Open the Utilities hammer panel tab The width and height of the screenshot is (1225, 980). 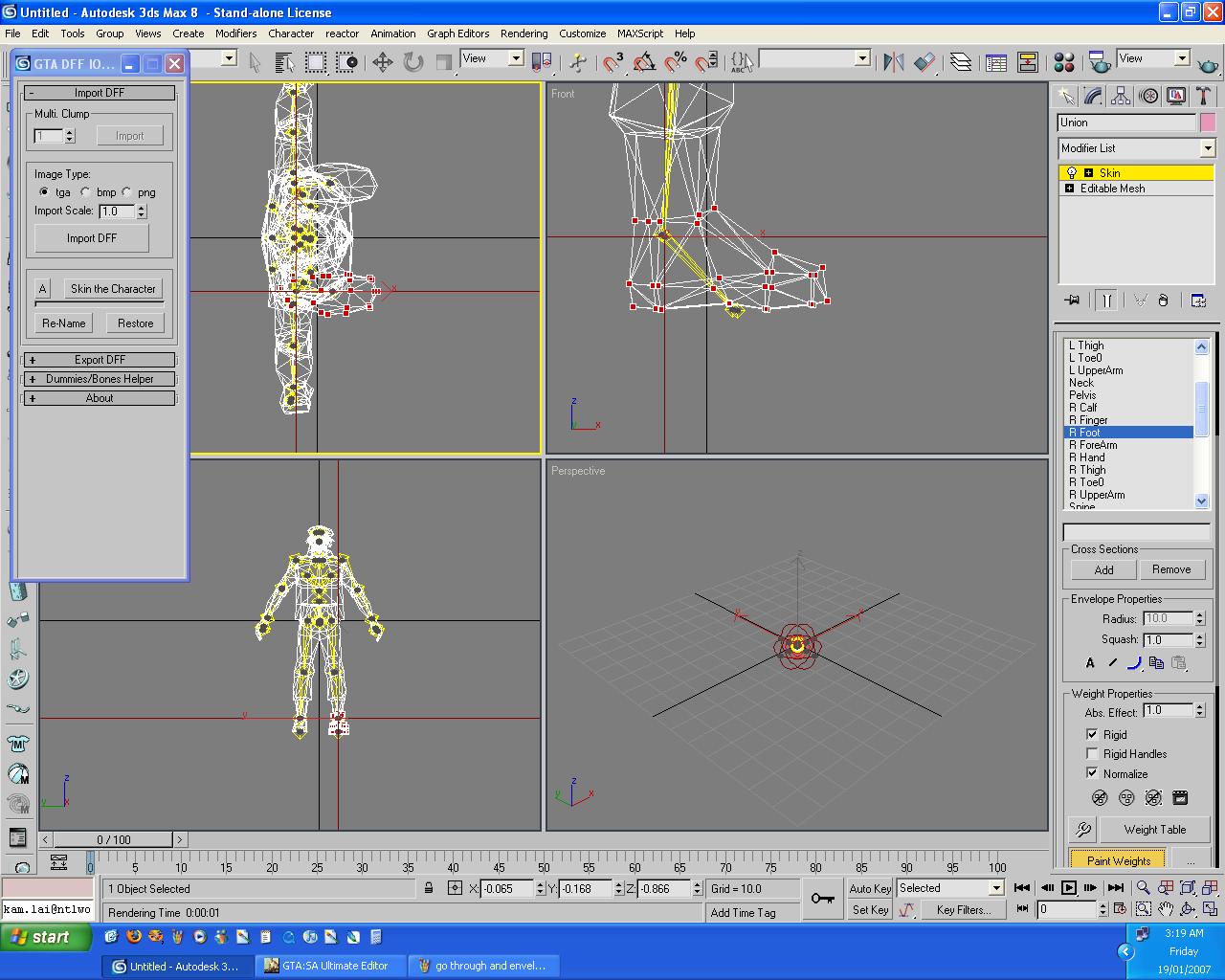pos(1204,96)
